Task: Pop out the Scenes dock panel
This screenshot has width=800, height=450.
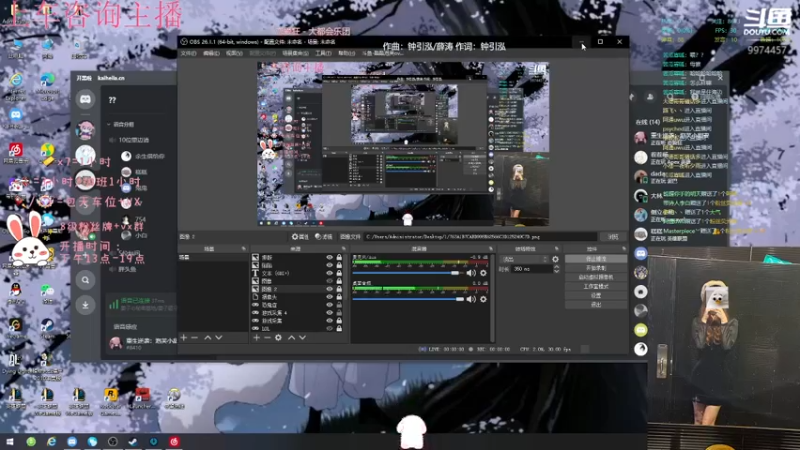Action: click(243, 248)
